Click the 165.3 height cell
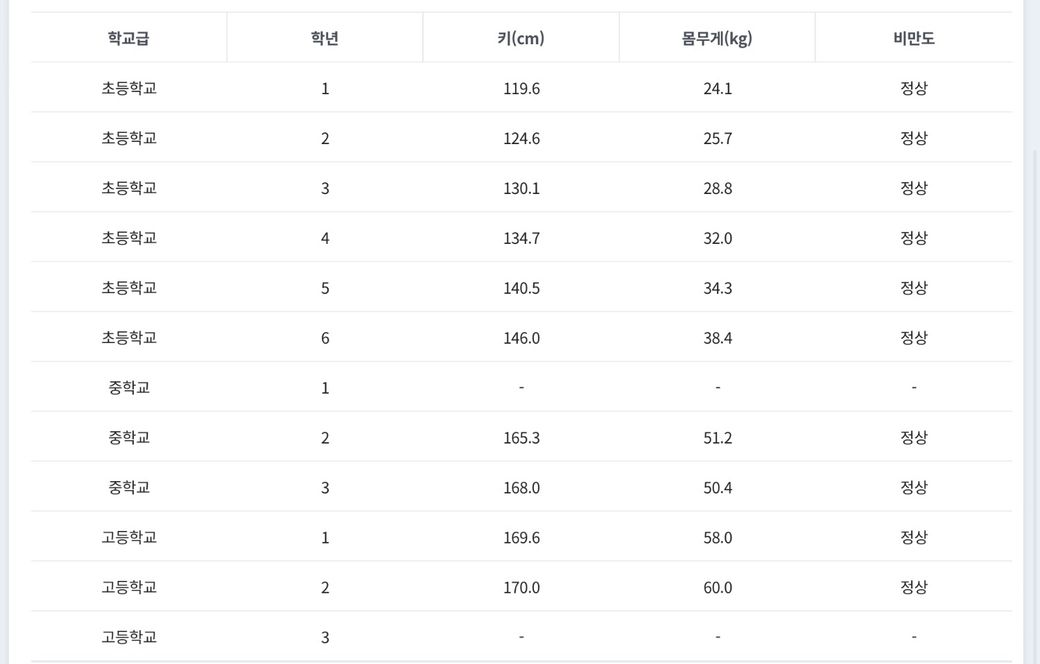The height and width of the screenshot is (664, 1040). (521, 438)
